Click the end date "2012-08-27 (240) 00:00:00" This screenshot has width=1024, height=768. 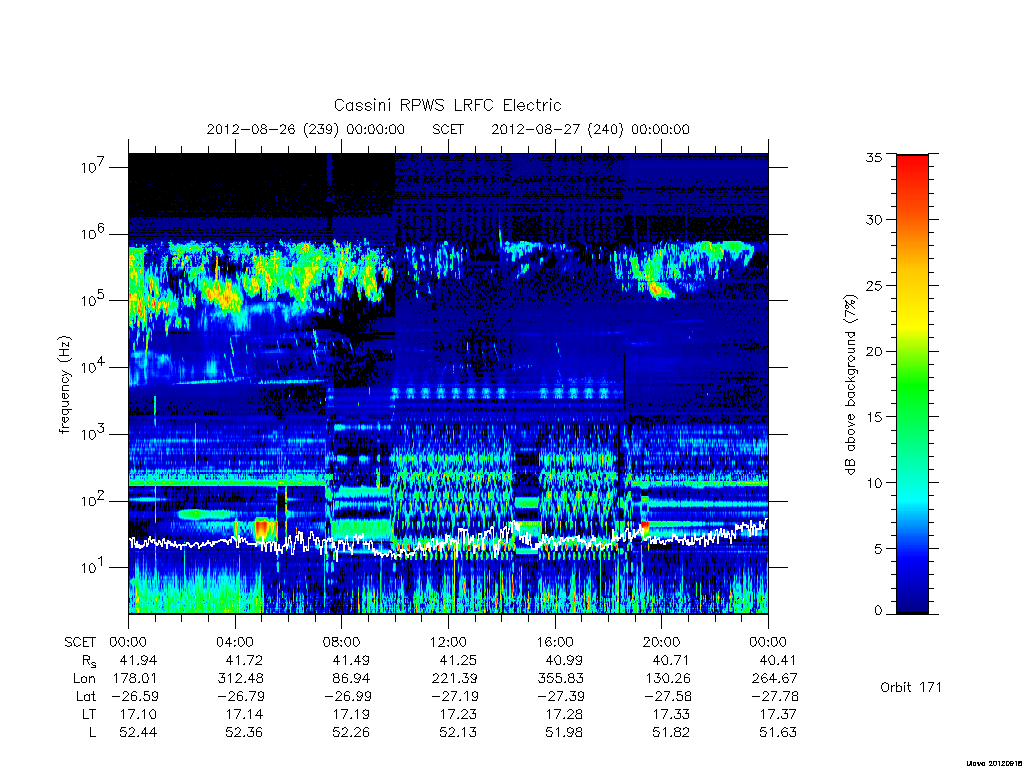tap(590, 129)
